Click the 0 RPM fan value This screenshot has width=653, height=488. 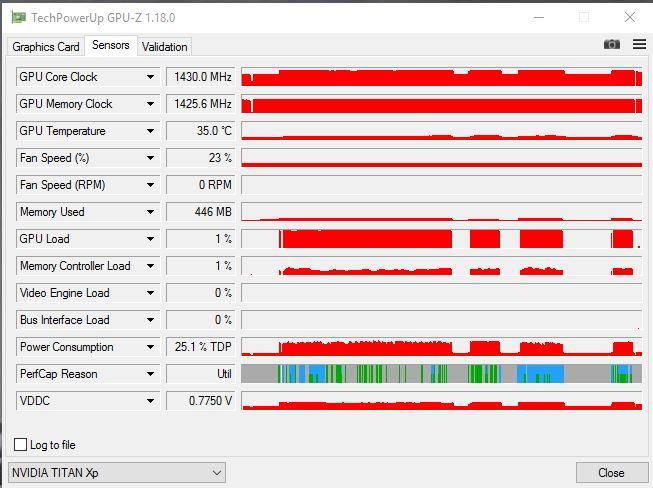tap(201, 185)
